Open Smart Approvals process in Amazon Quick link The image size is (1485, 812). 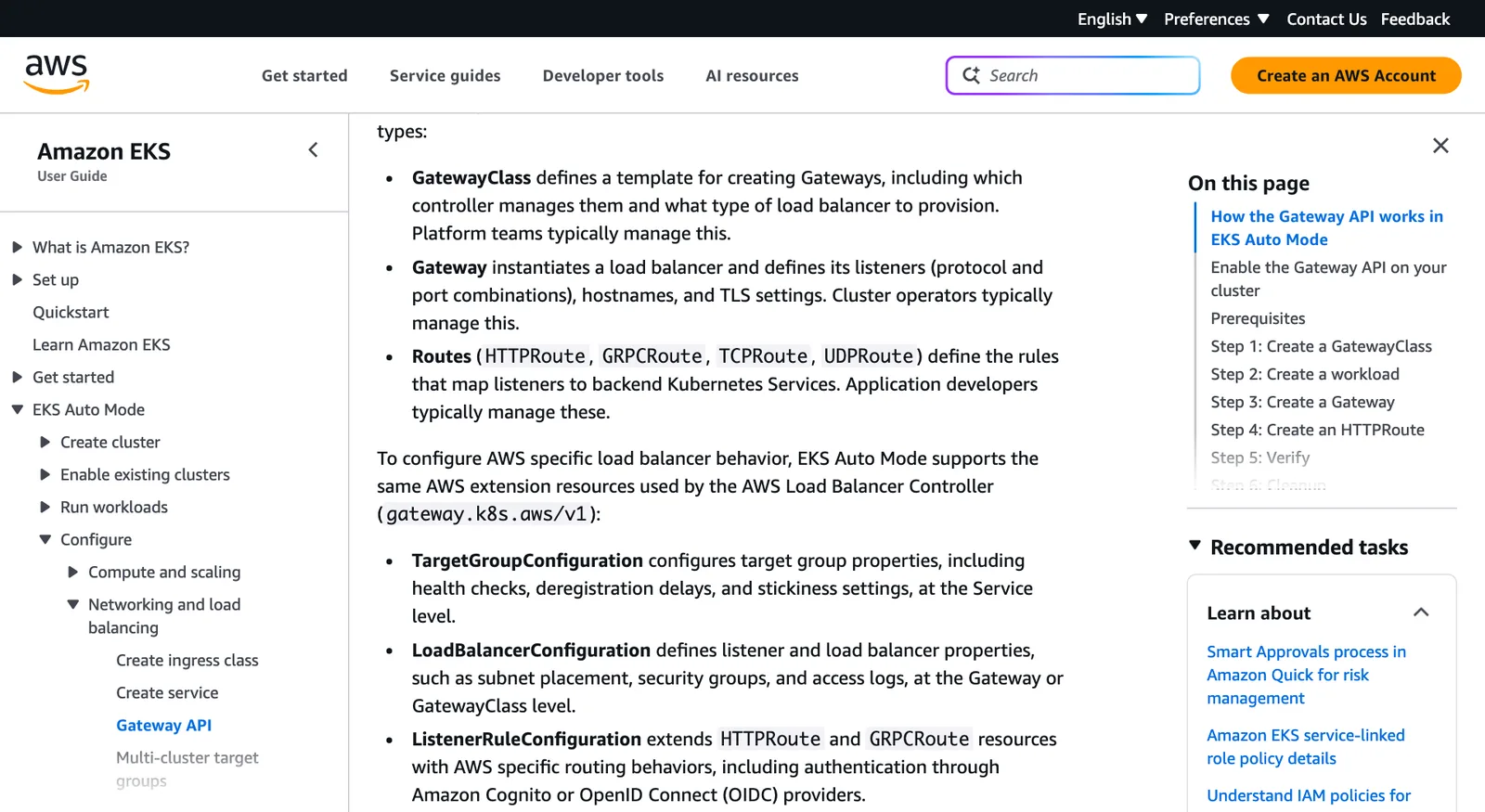1306,675
